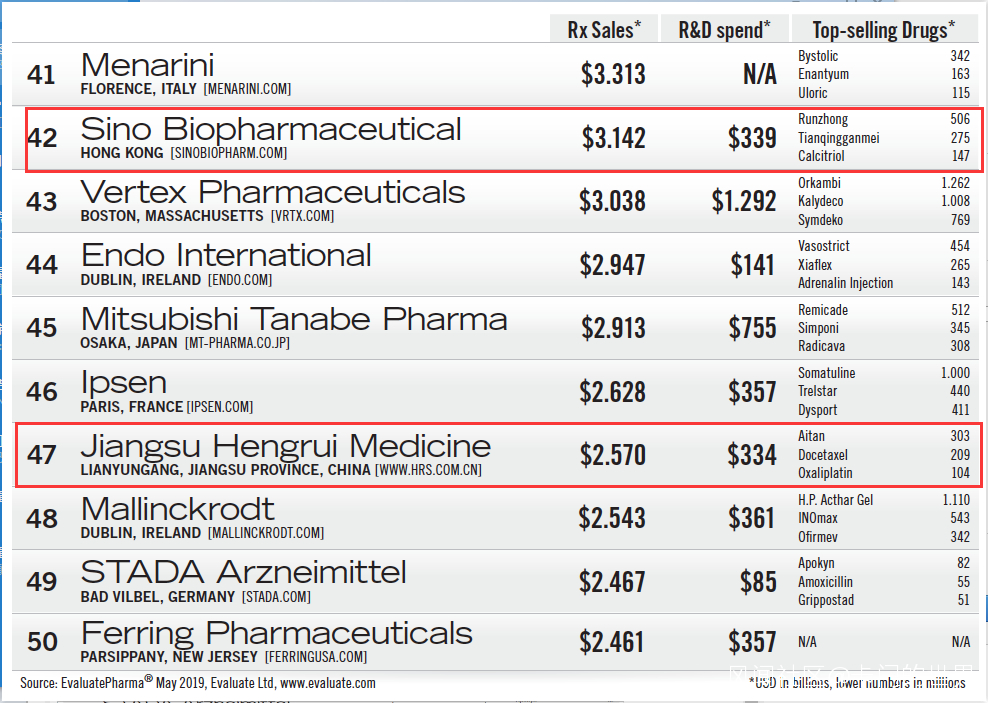Click Mitsubishi Tanabe Pharma's $755 R&D figure
The height and width of the screenshot is (703, 988).
point(752,328)
